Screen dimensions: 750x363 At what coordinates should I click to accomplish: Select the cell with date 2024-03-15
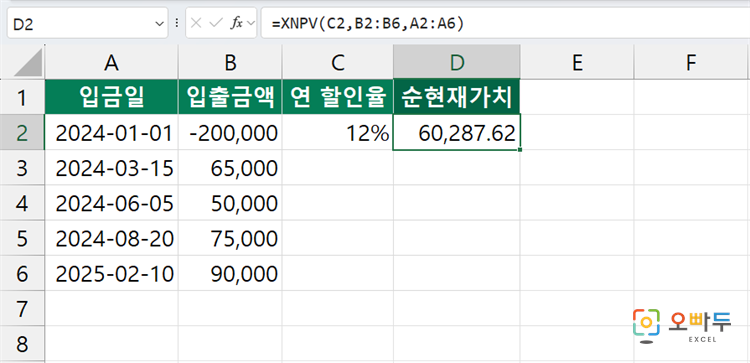(111, 168)
